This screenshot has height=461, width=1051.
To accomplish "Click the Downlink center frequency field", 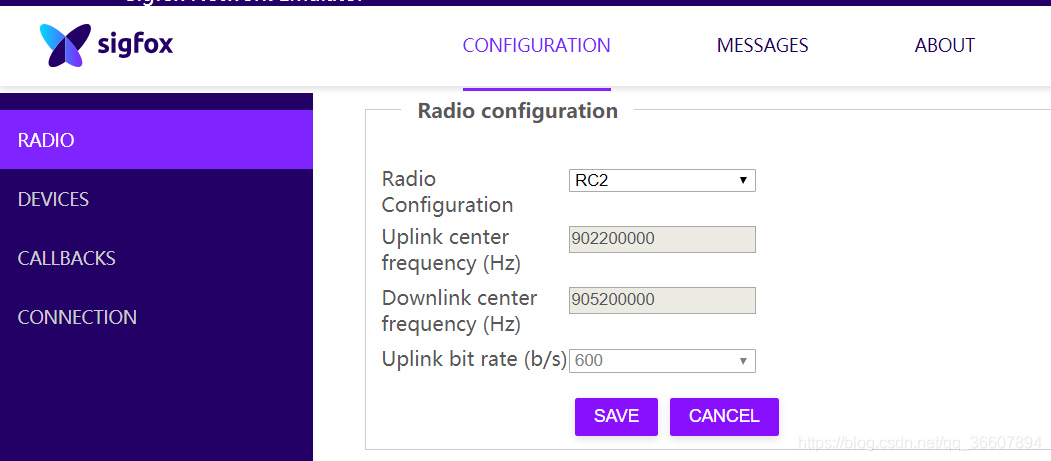I will pos(662,300).
